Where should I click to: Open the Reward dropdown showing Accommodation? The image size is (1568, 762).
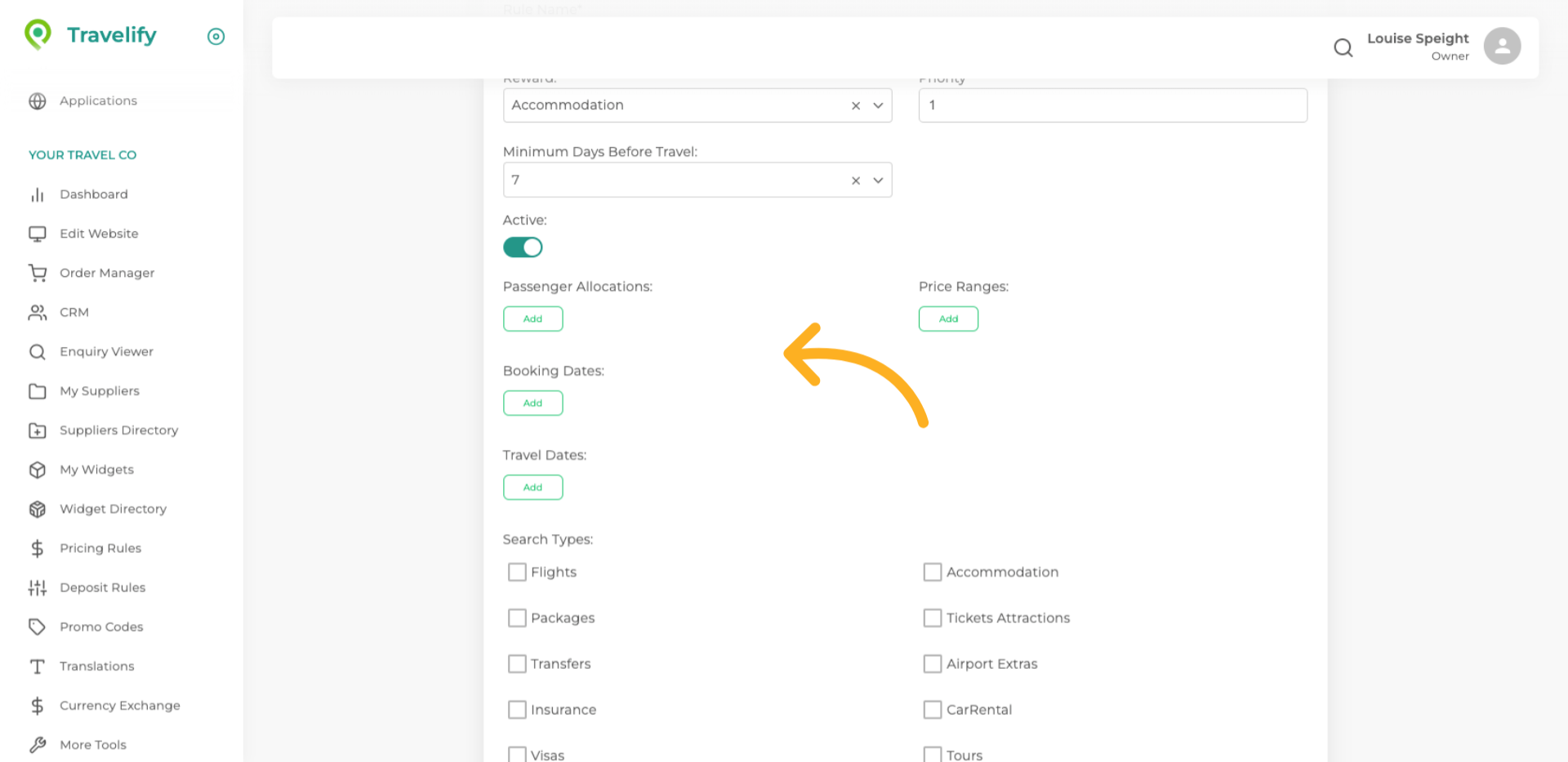click(877, 105)
